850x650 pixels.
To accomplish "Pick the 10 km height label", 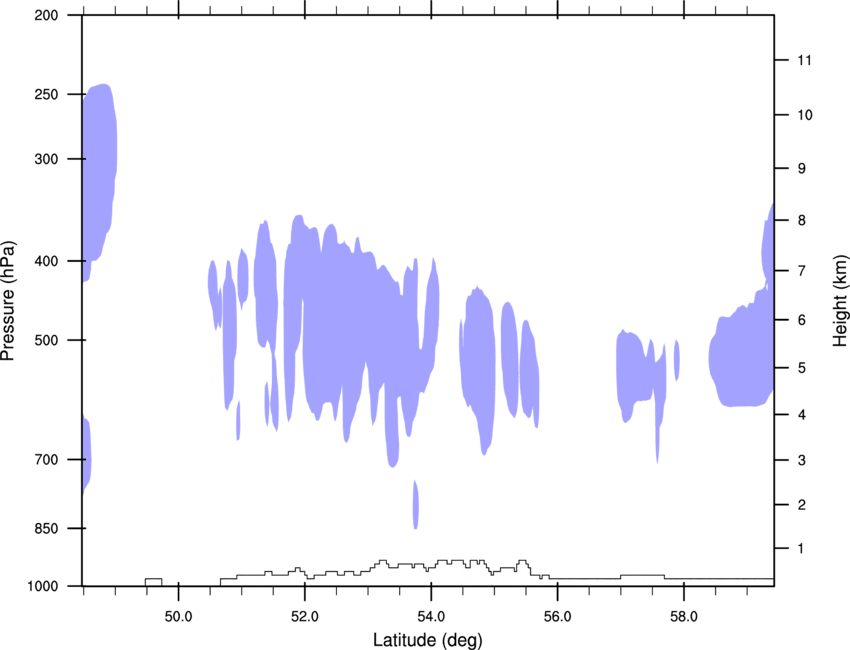I will 805,115.
